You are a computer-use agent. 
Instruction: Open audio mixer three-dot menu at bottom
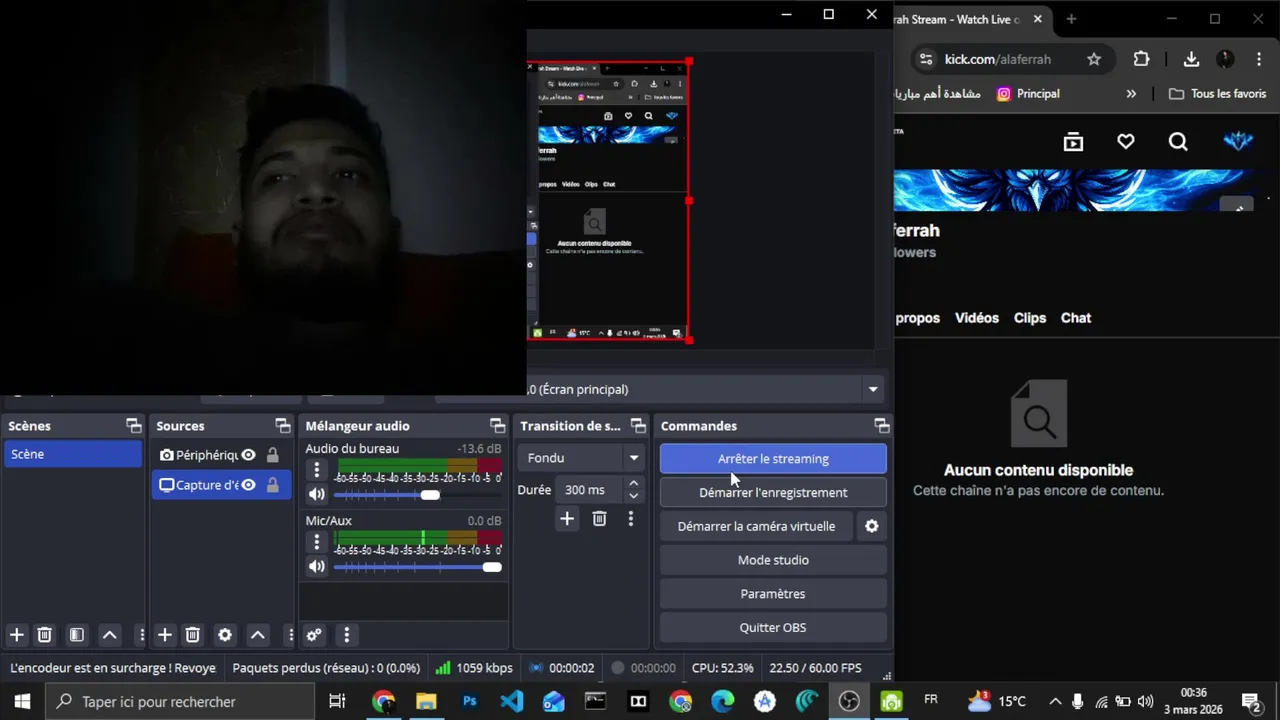[346, 635]
